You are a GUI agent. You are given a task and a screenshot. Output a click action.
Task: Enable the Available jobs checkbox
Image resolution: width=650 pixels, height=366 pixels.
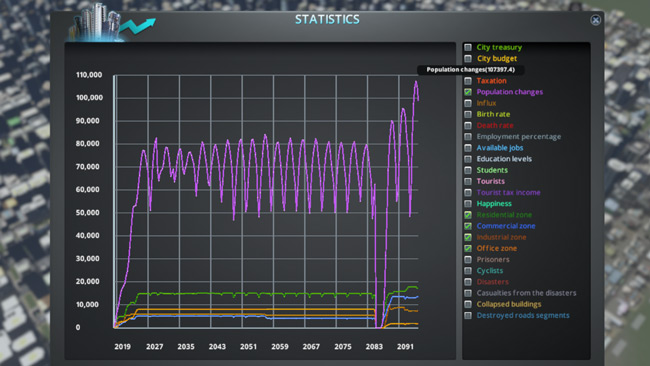468,148
